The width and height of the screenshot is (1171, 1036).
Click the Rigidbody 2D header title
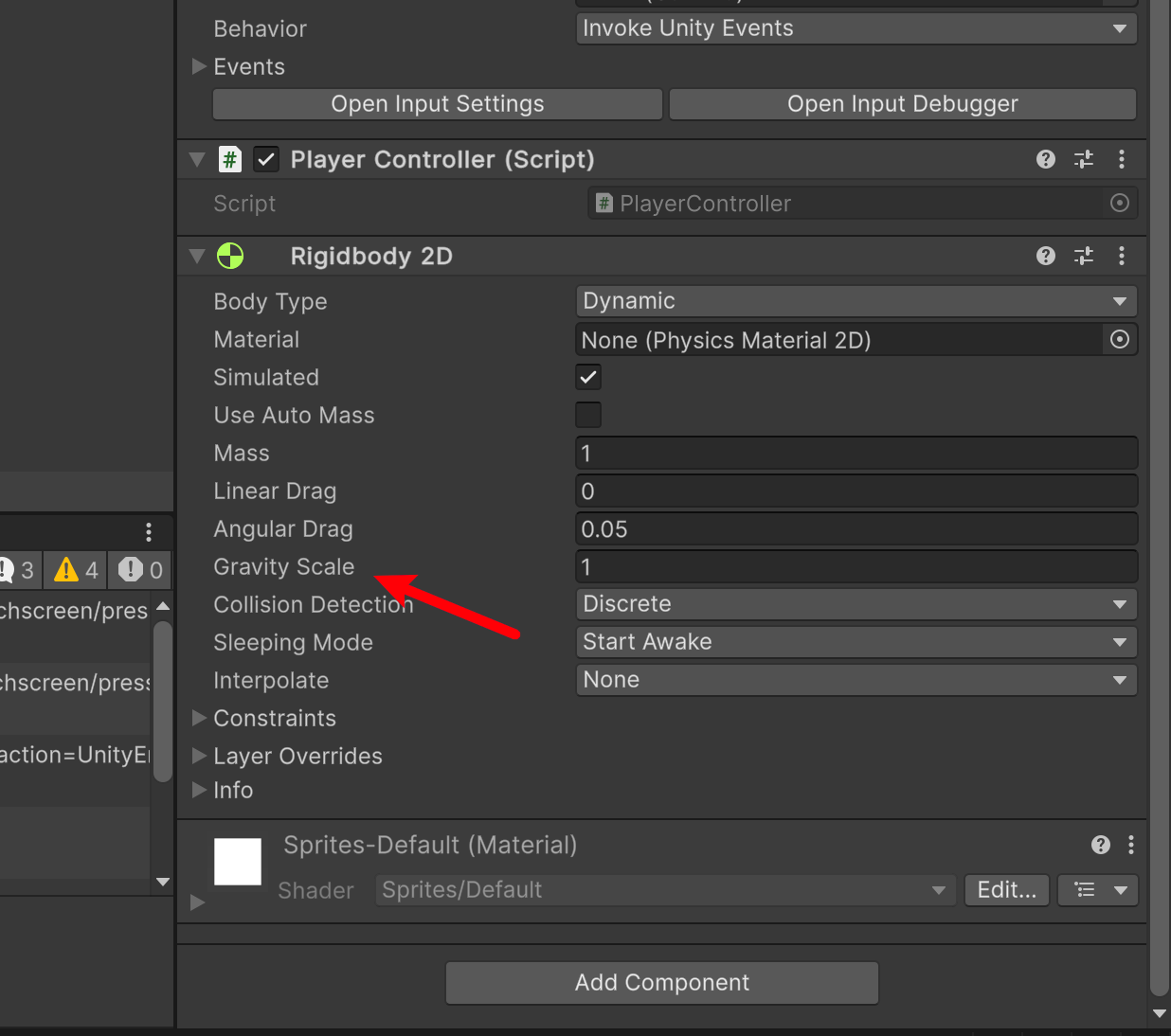point(371,256)
